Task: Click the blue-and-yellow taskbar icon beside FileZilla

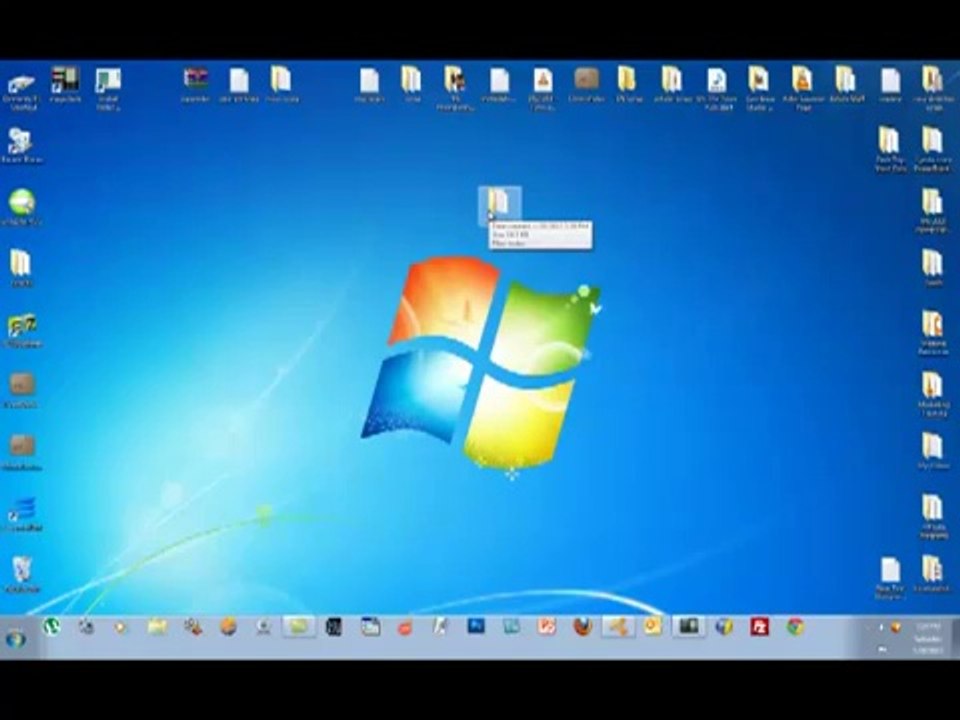Action: tap(724, 627)
